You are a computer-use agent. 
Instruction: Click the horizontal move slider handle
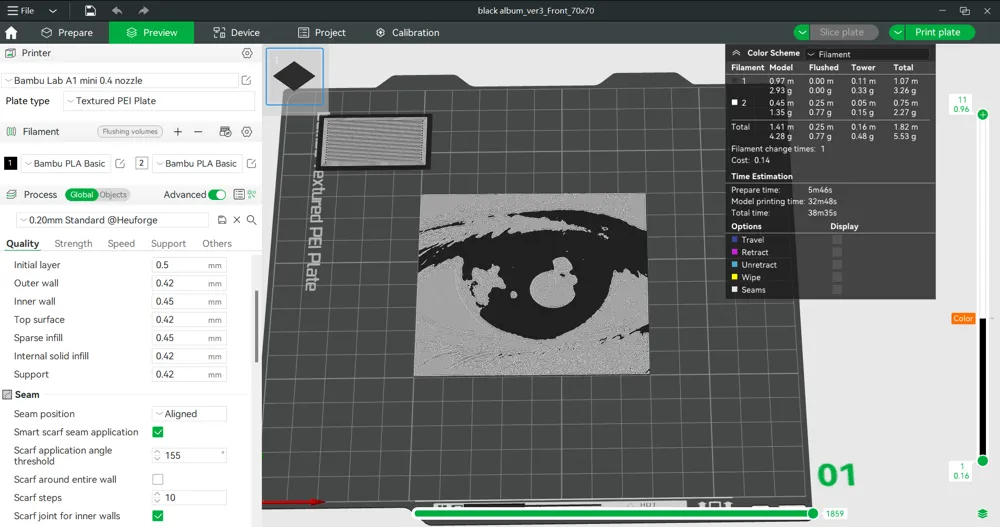tap(812, 513)
